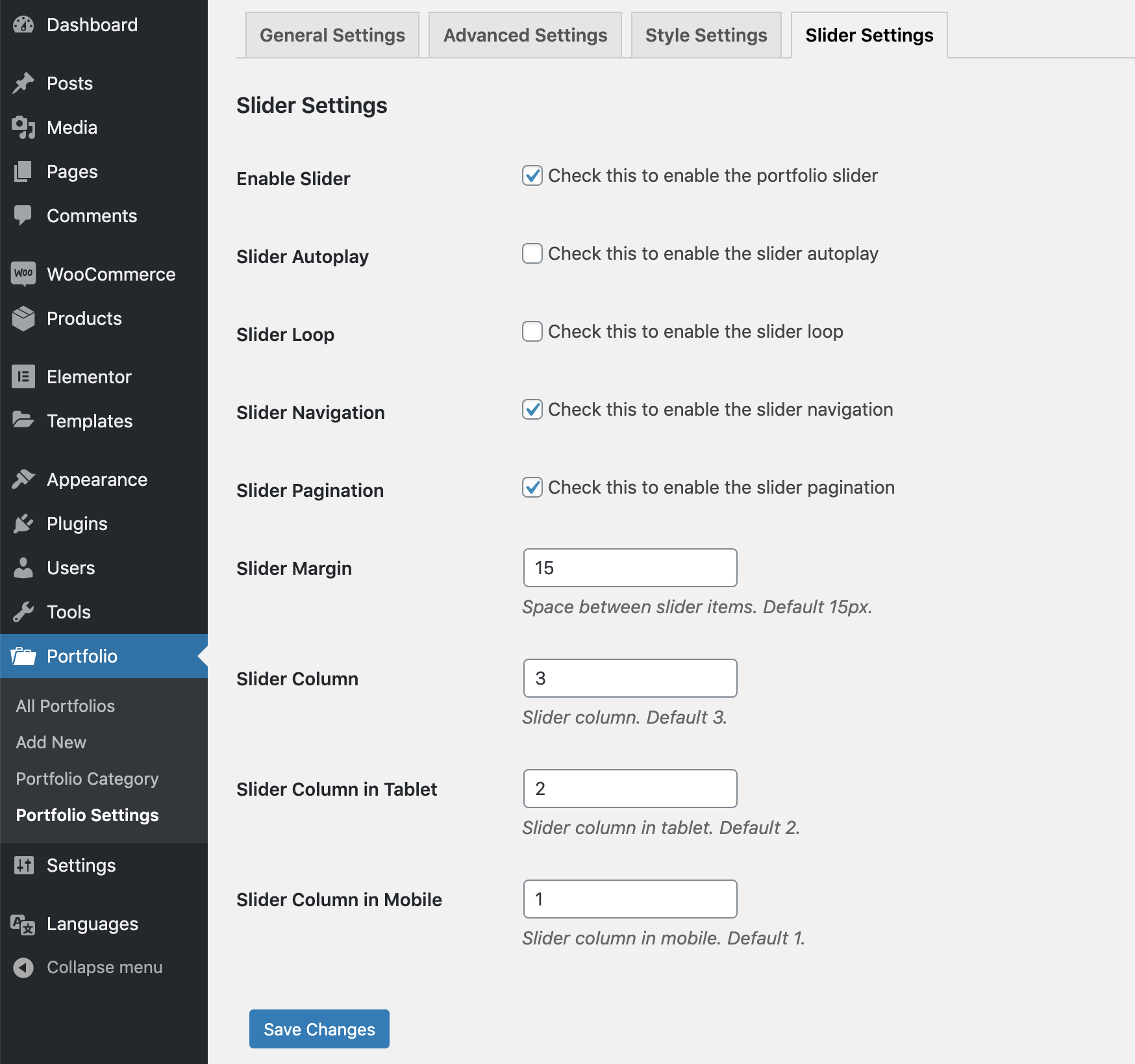Click the Portfolio folder icon
1135x1064 pixels.
pos(23,656)
